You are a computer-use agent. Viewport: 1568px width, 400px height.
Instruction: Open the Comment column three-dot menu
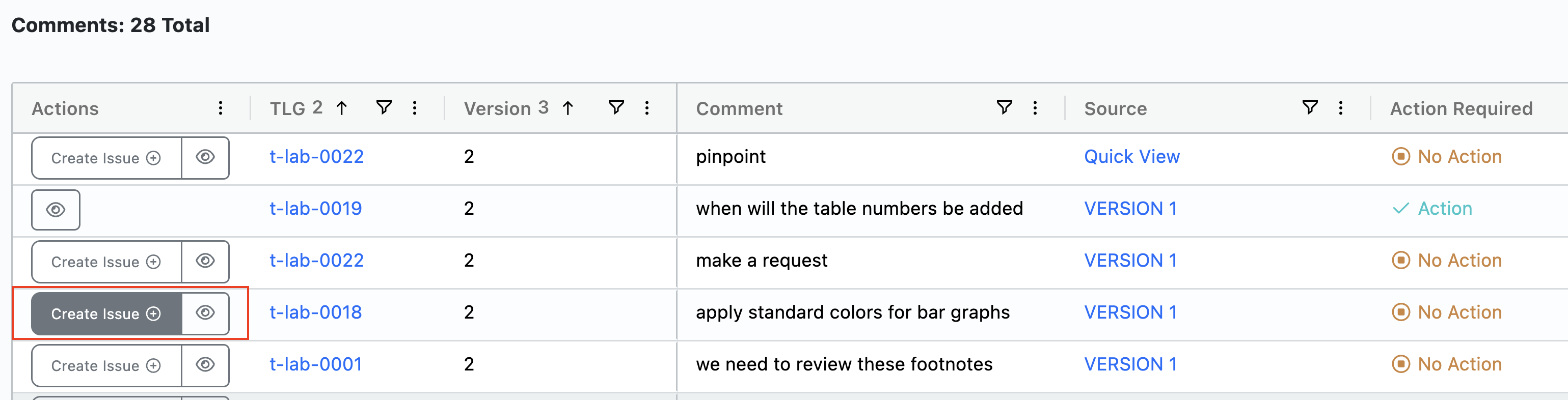point(1034,107)
